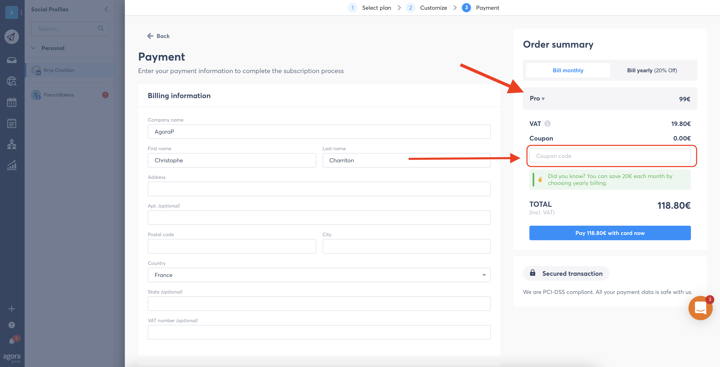Screen dimensions: 720x367
Task: Open the orange chat support bubble
Action: pyautogui.click(x=700, y=308)
